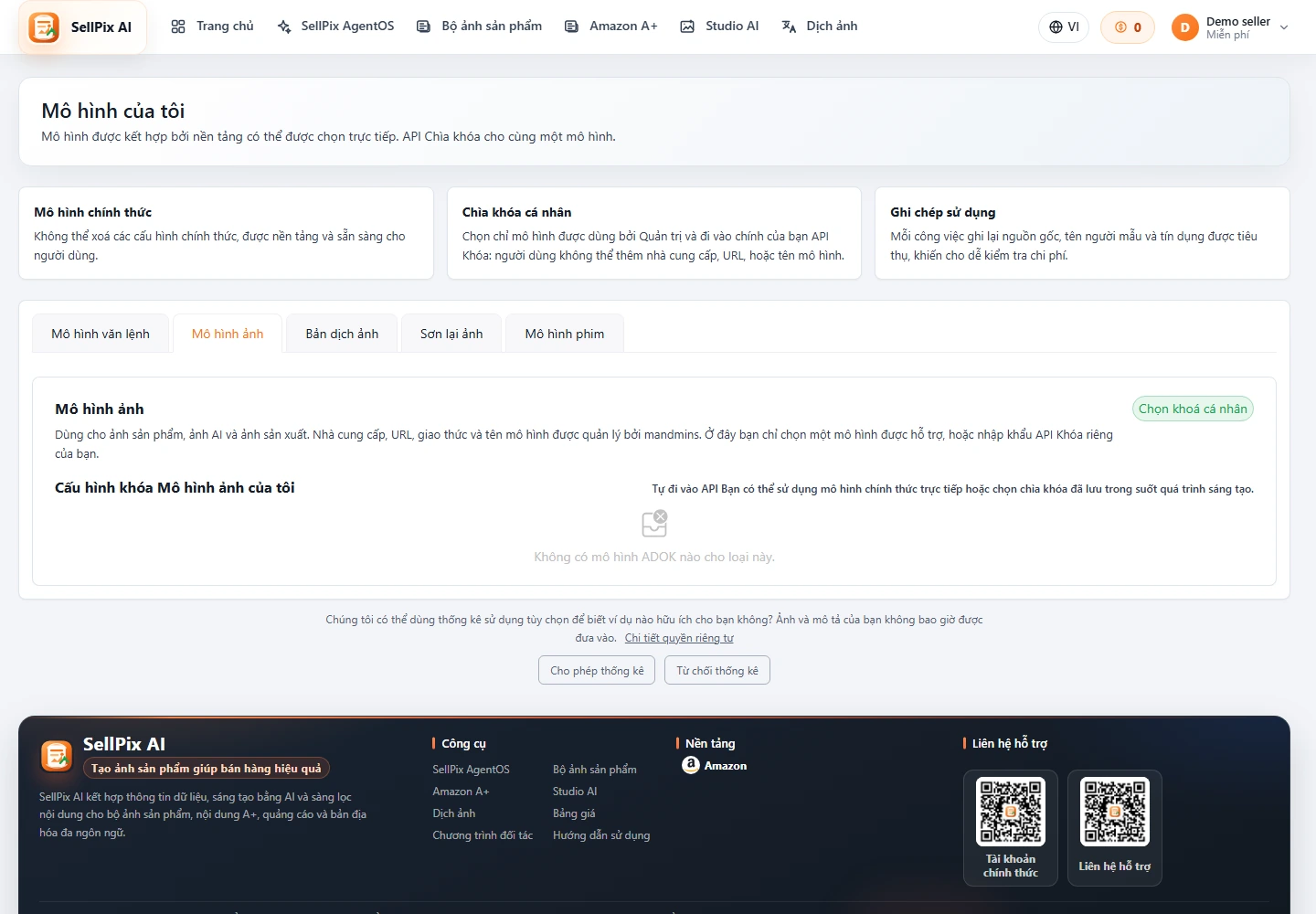The image size is (1316, 914).
Task: Open the VI language selector
Action: 1064,27
